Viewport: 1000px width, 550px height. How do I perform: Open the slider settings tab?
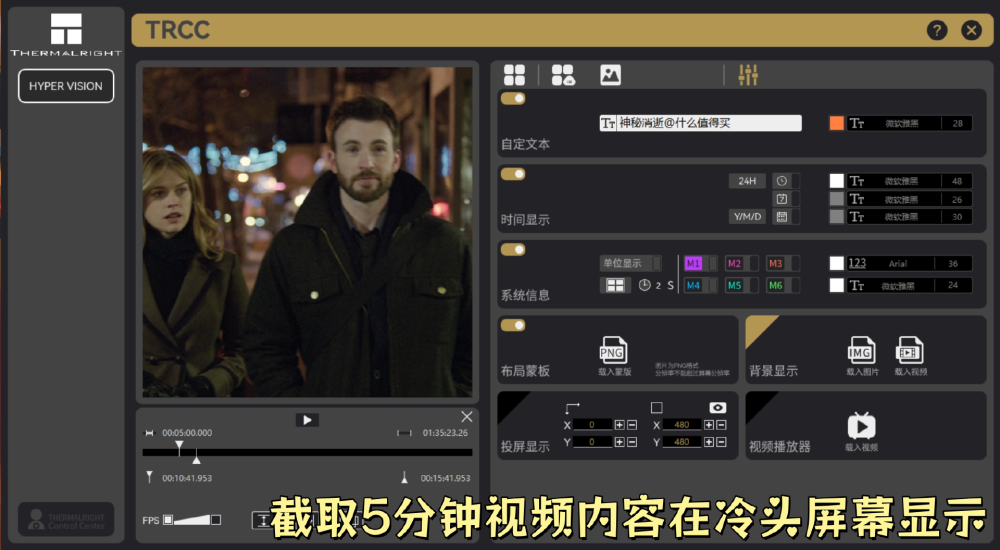748,75
